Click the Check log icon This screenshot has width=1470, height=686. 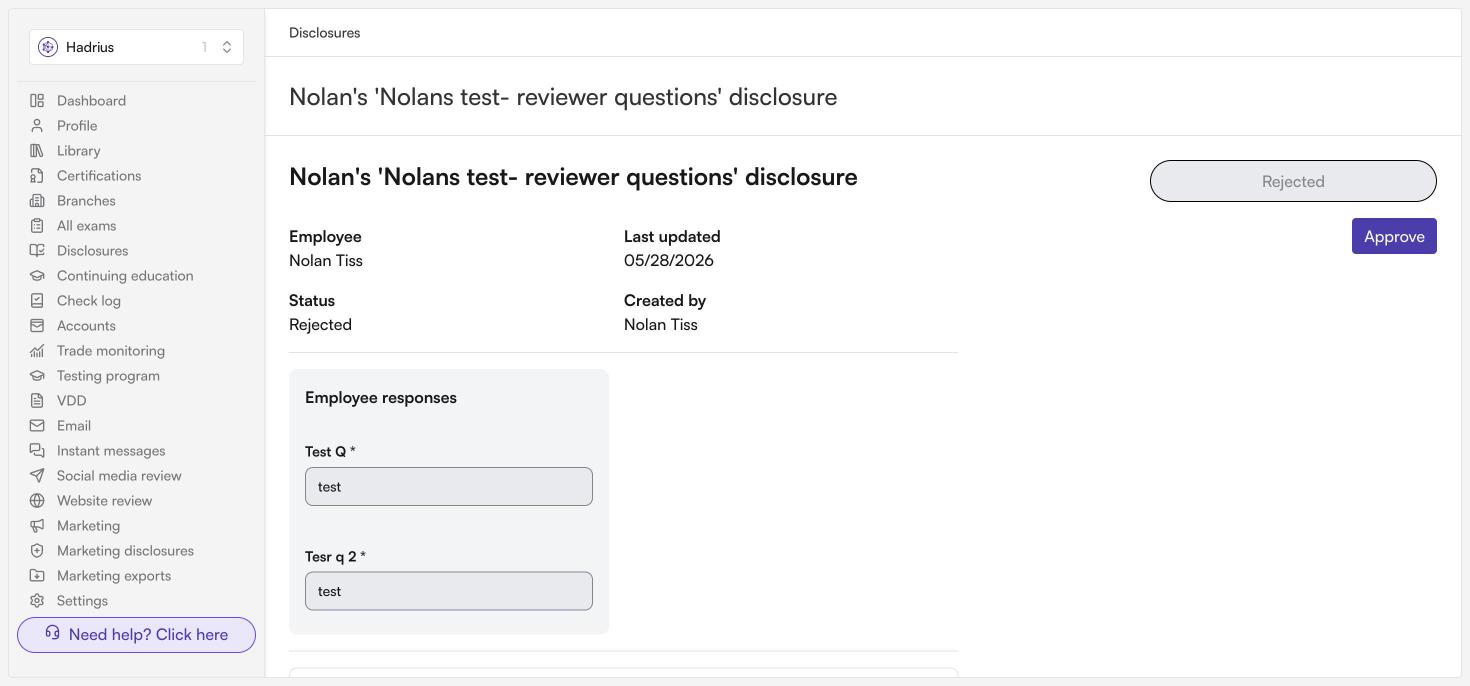(x=37, y=300)
